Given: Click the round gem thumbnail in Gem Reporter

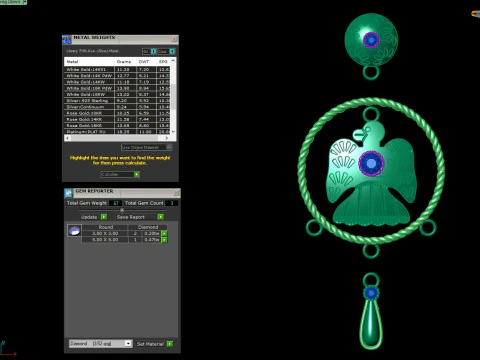Looking at the screenshot, I should [x=74, y=231].
